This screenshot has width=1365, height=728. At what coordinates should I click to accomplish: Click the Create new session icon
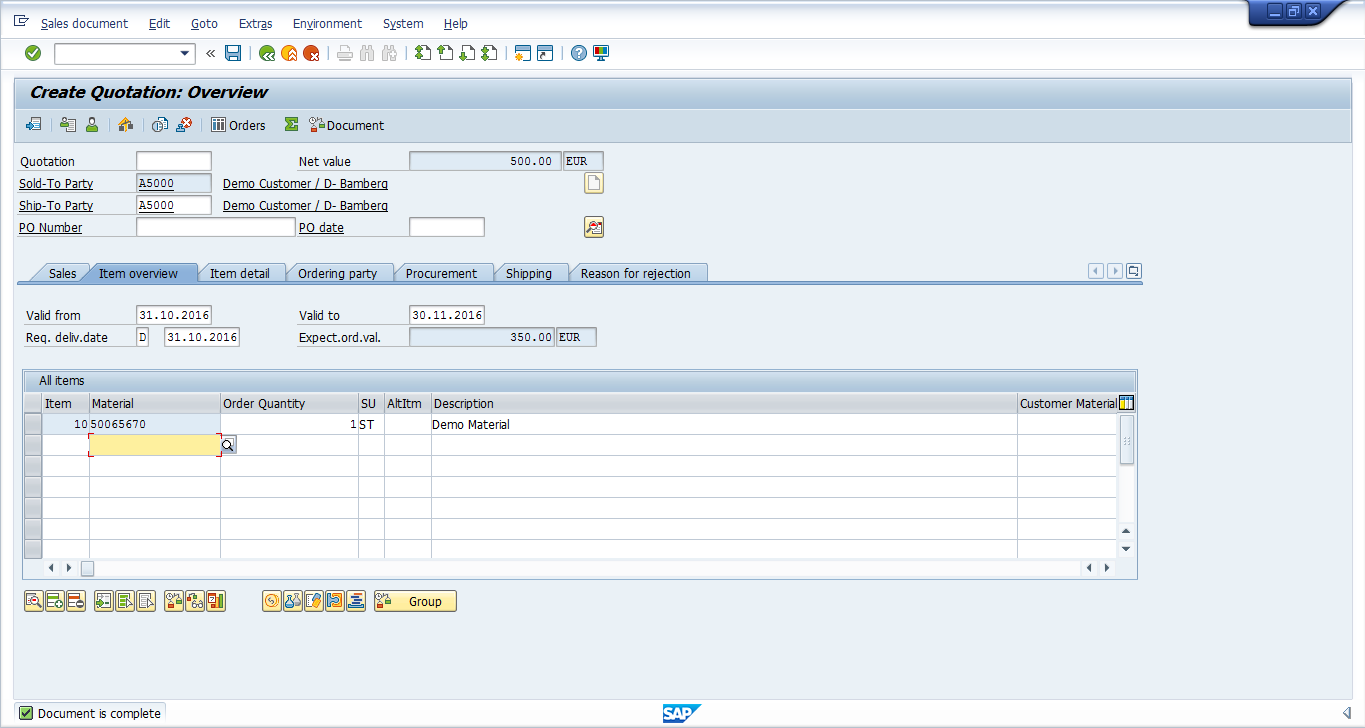(522, 53)
